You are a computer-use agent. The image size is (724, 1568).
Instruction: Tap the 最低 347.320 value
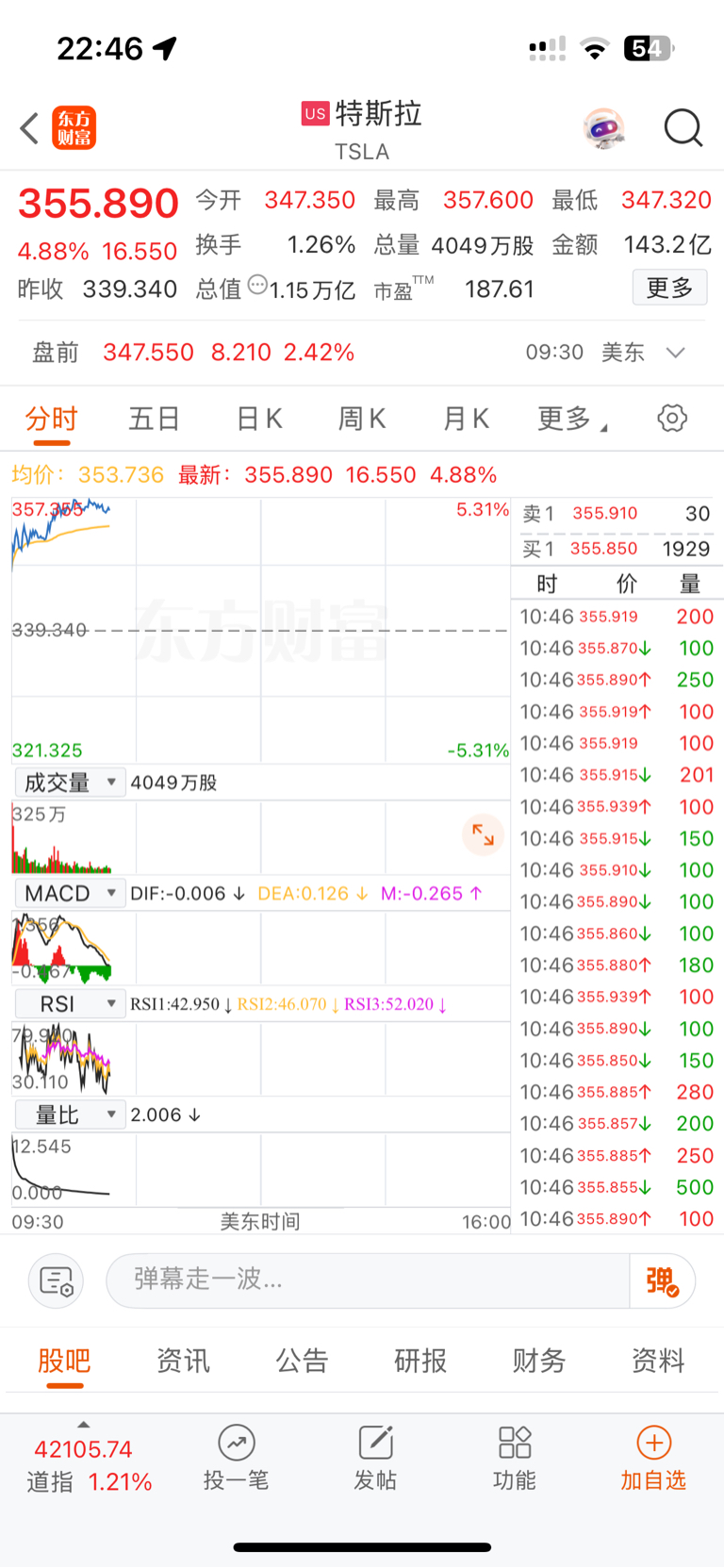[666, 200]
